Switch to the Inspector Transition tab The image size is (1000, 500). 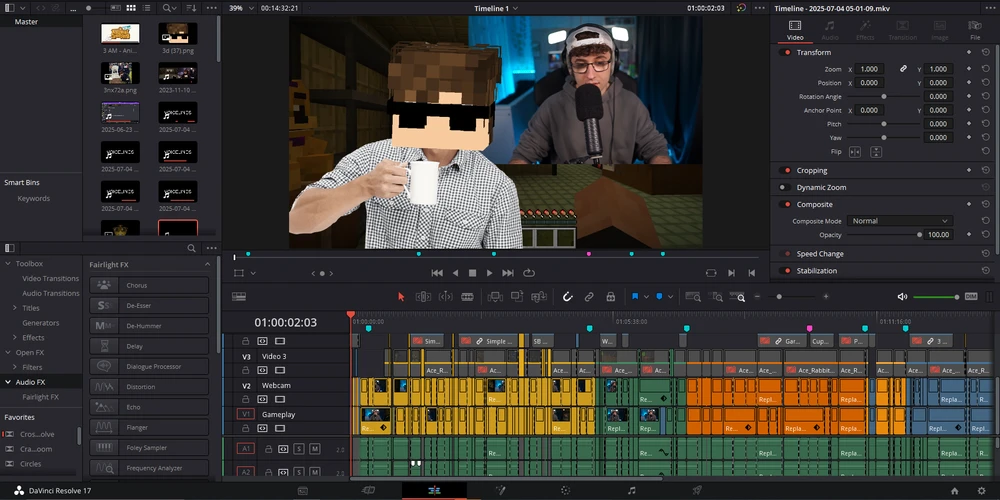pos(902,30)
